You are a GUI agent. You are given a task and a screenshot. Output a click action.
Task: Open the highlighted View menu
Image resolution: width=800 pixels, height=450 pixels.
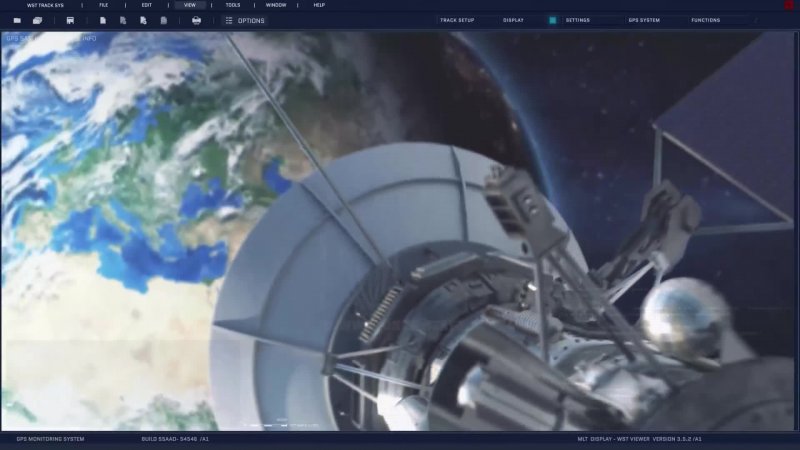(190, 5)
